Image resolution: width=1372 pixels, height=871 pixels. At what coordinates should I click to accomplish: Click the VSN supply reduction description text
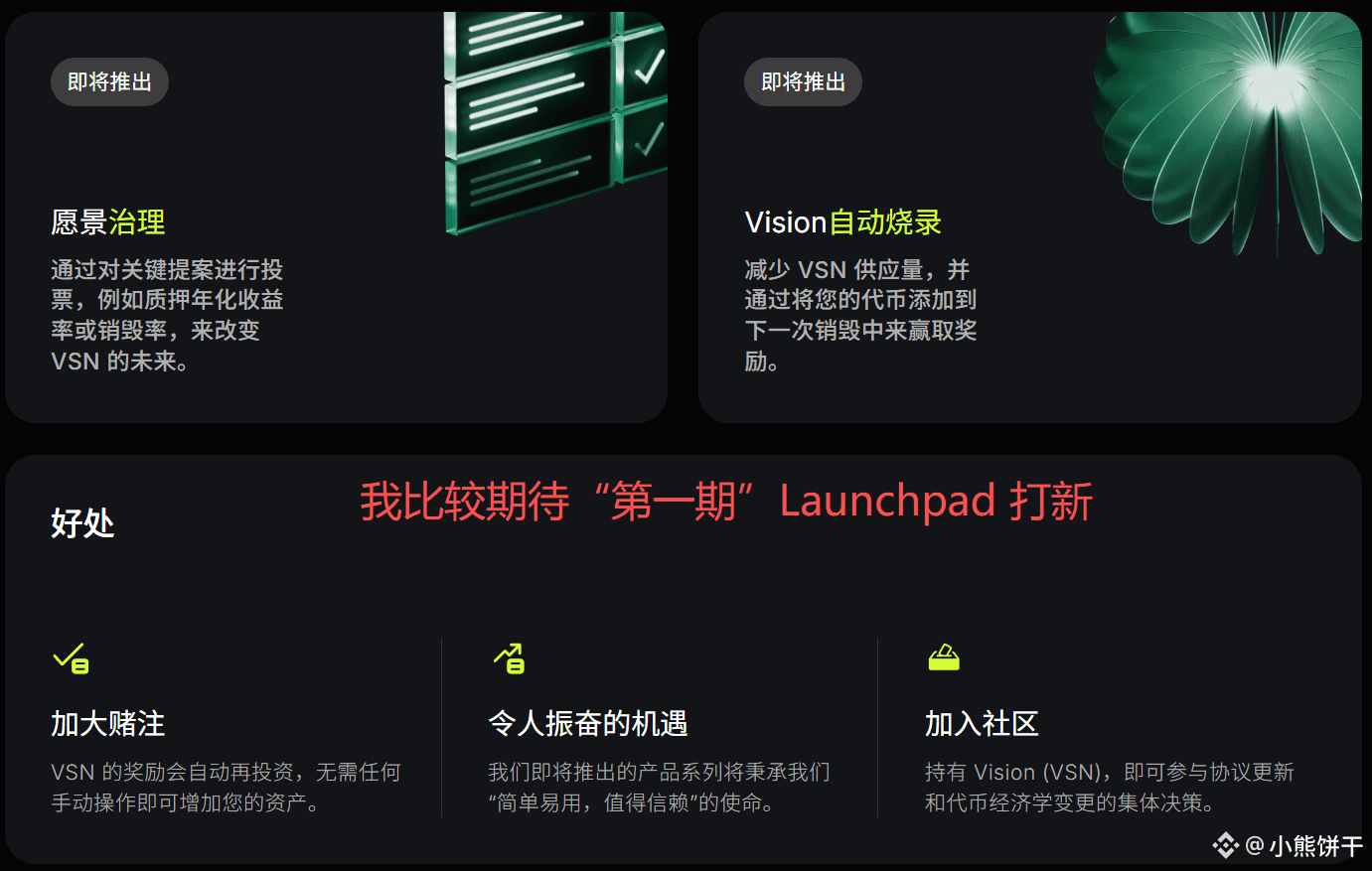tap(860, 315)
